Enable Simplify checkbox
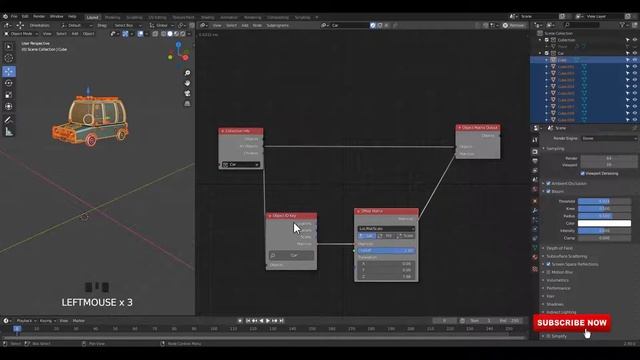The width and height of the screenshot is (640, 360). (x=549, y=336)
